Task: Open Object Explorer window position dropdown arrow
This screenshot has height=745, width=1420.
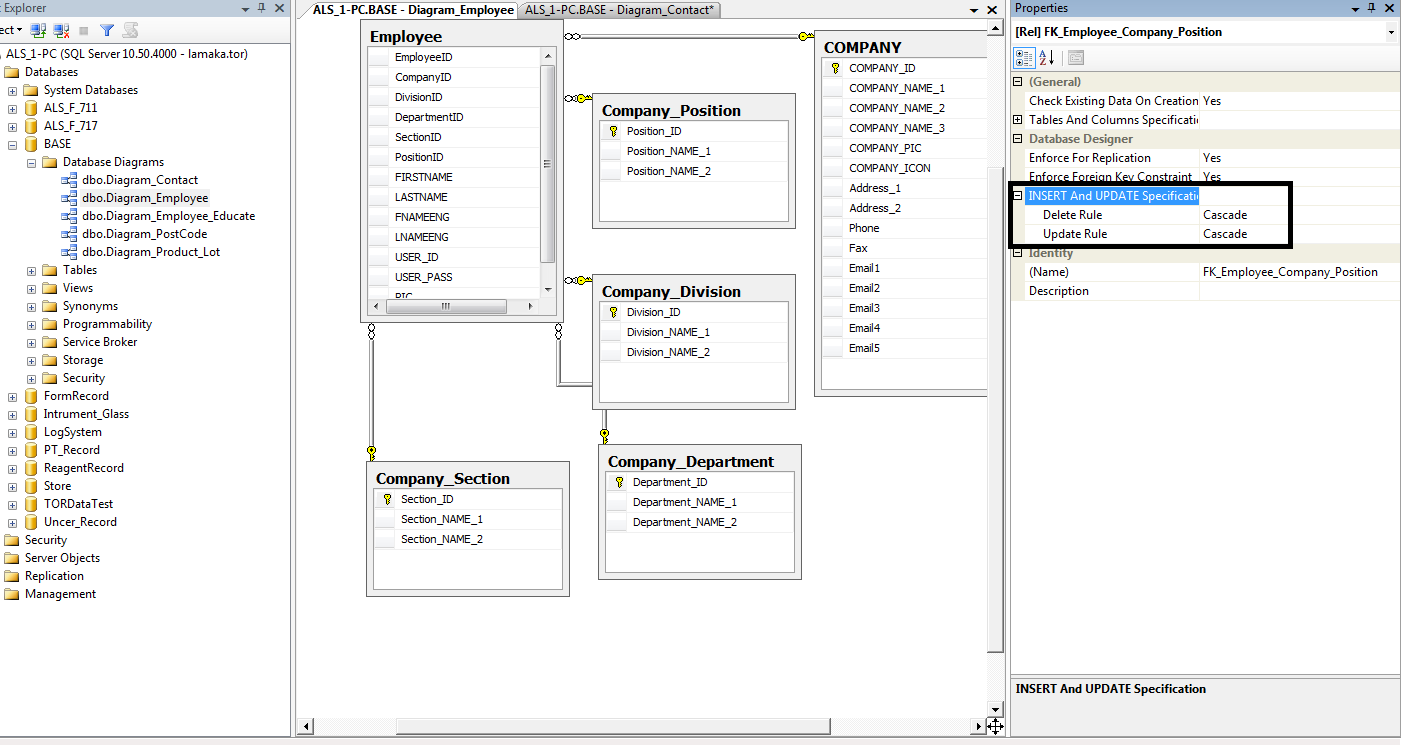Action: click(246, 8)
